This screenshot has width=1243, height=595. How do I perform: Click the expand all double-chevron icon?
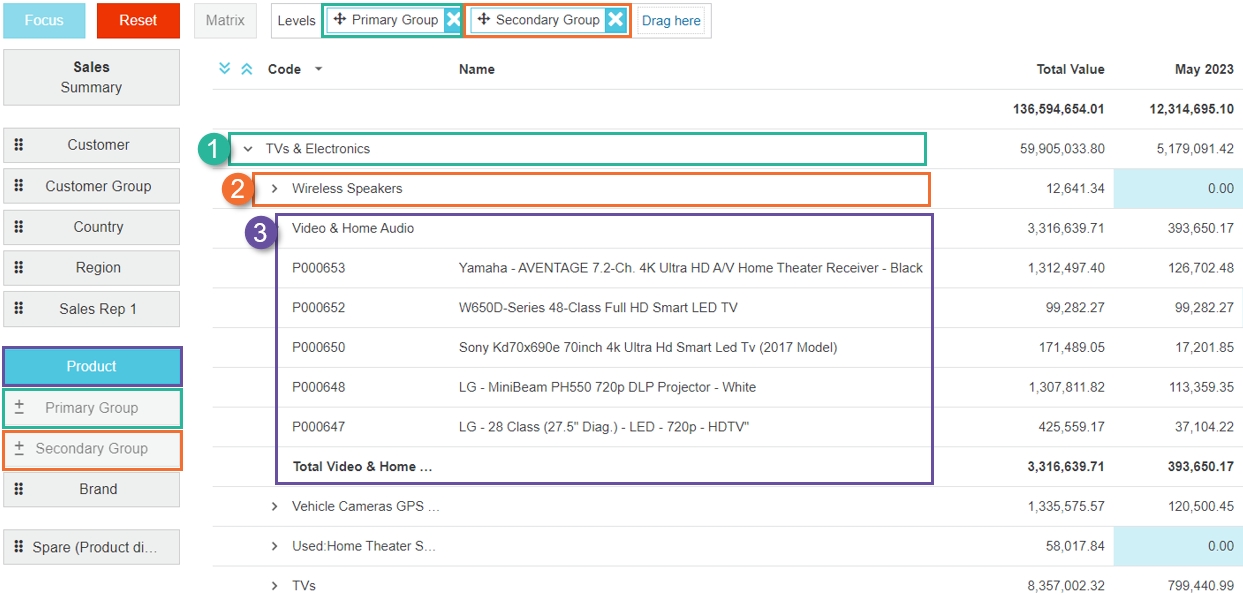click(225, 69)
